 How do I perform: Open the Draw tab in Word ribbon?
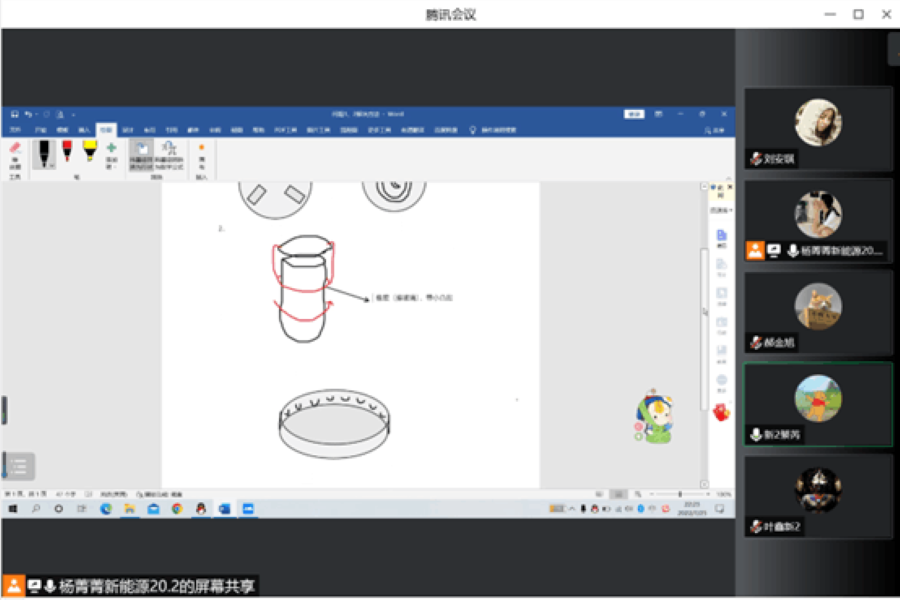[105, 130]
